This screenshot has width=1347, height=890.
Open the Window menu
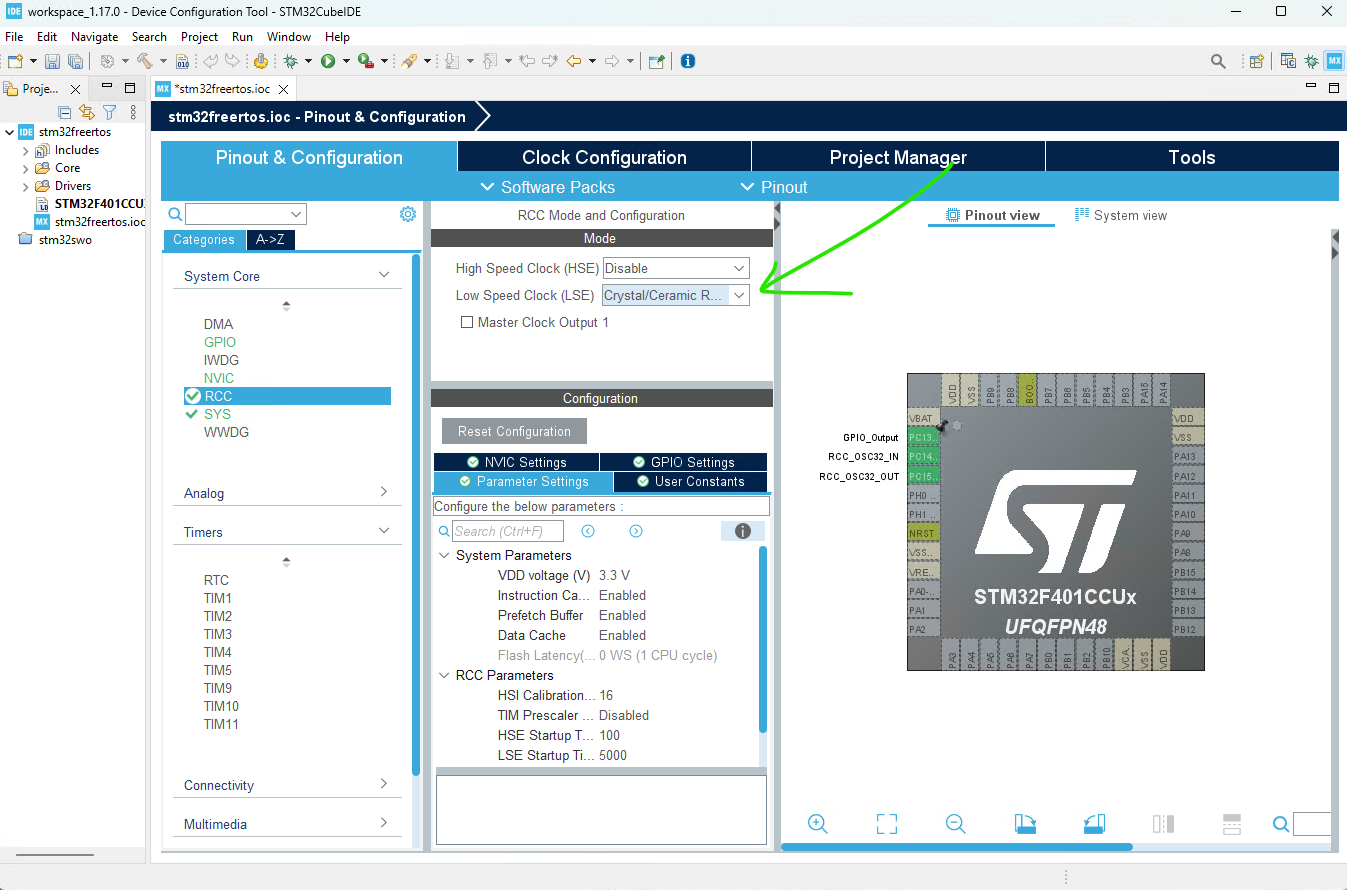point(289,36)
